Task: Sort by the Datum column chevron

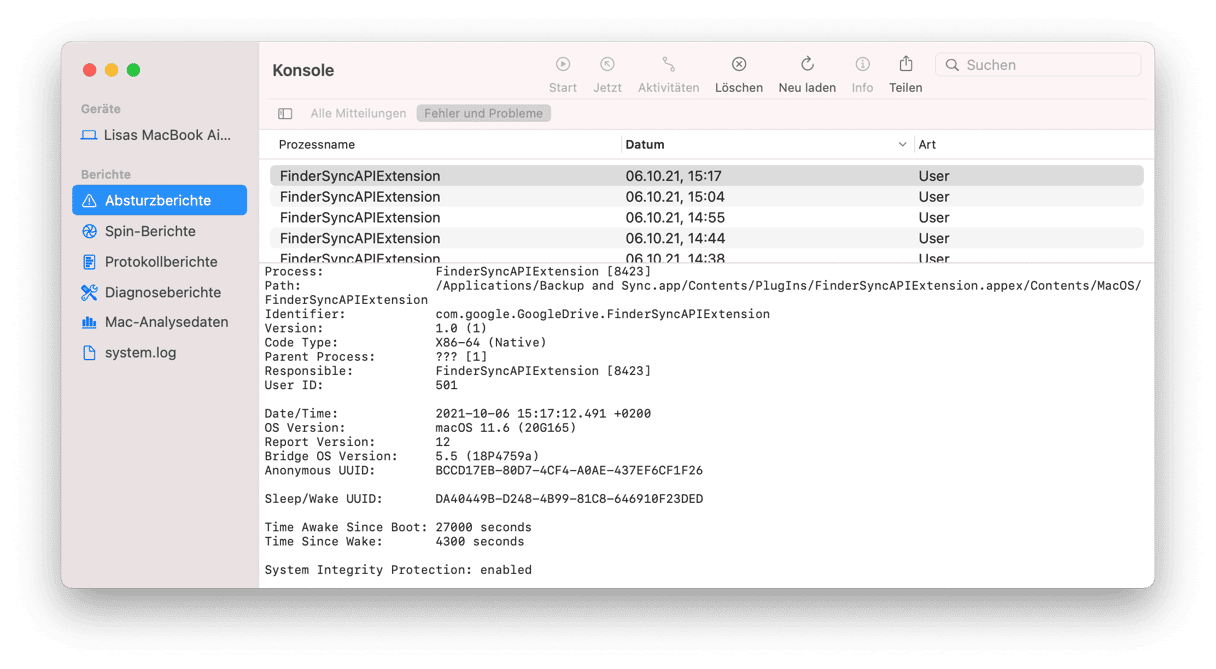Action: (903, 145)
